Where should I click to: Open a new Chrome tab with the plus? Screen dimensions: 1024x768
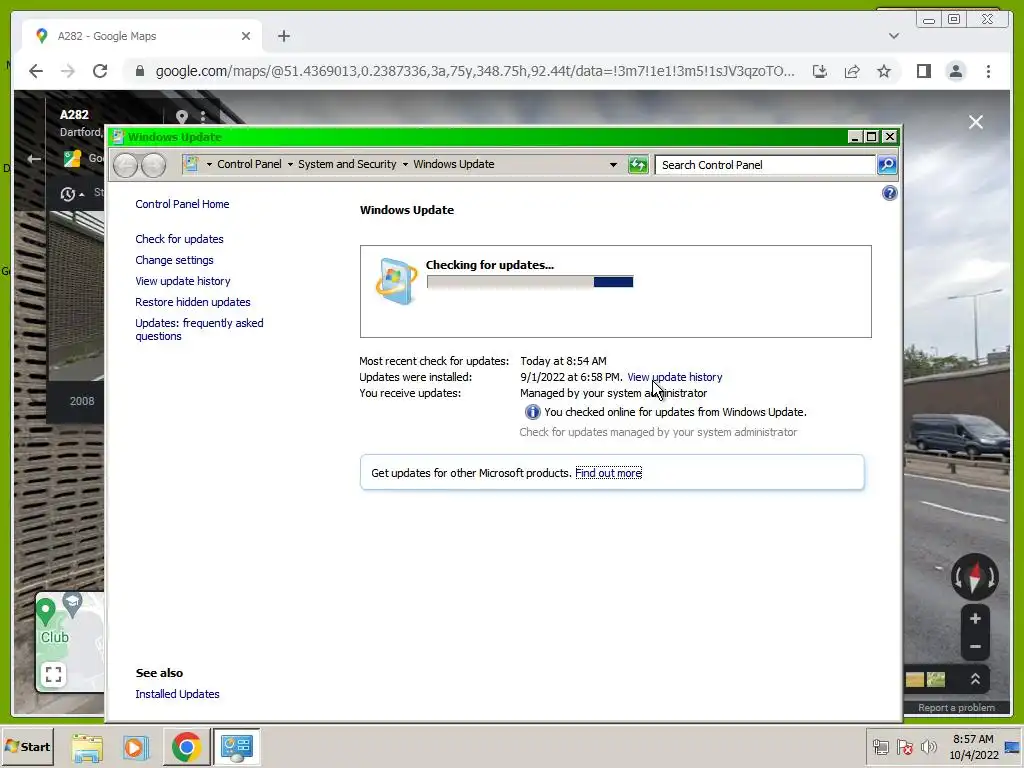coord(283,36)
